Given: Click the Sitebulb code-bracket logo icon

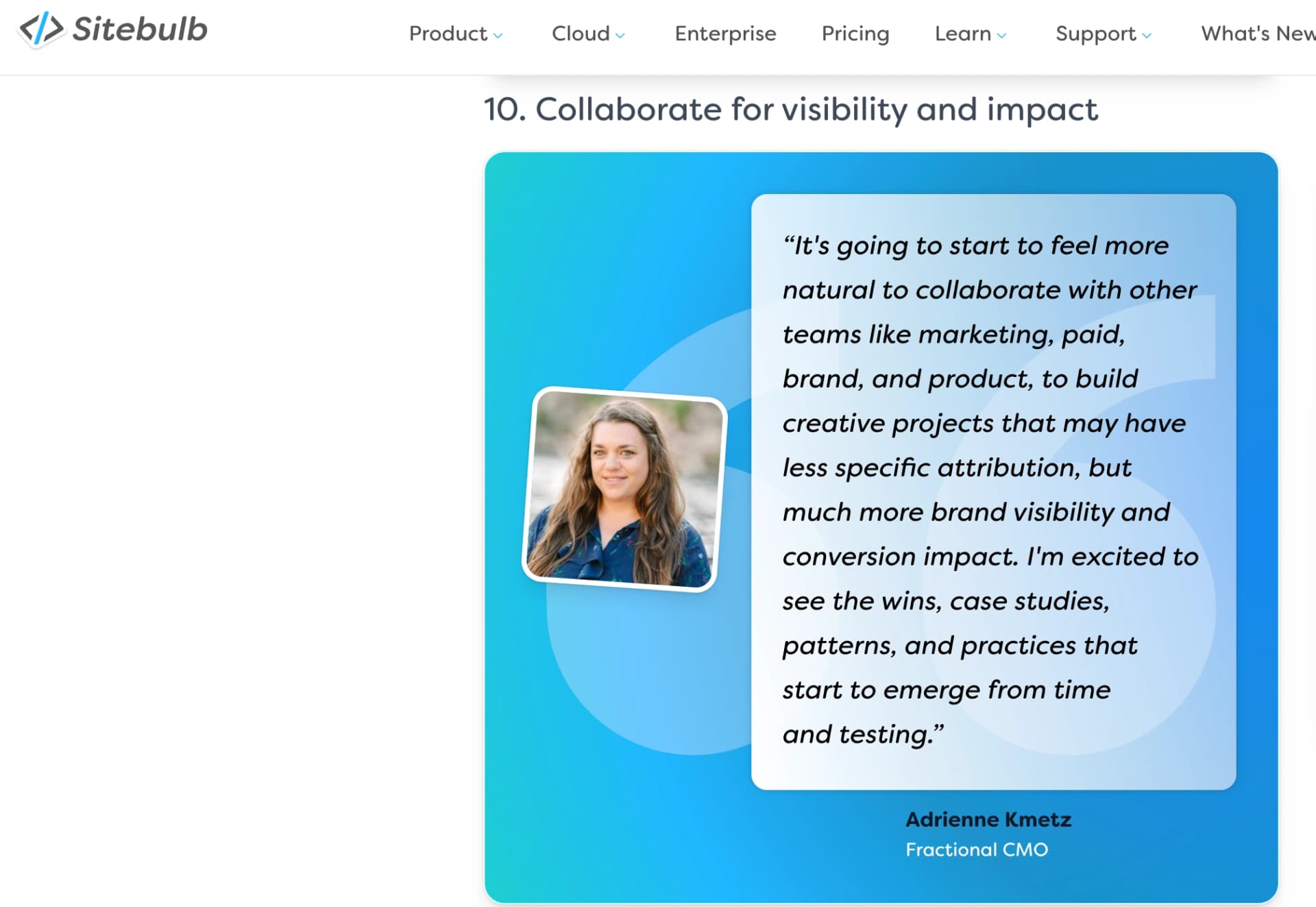Looking at the screenshot, I should 41,29.
